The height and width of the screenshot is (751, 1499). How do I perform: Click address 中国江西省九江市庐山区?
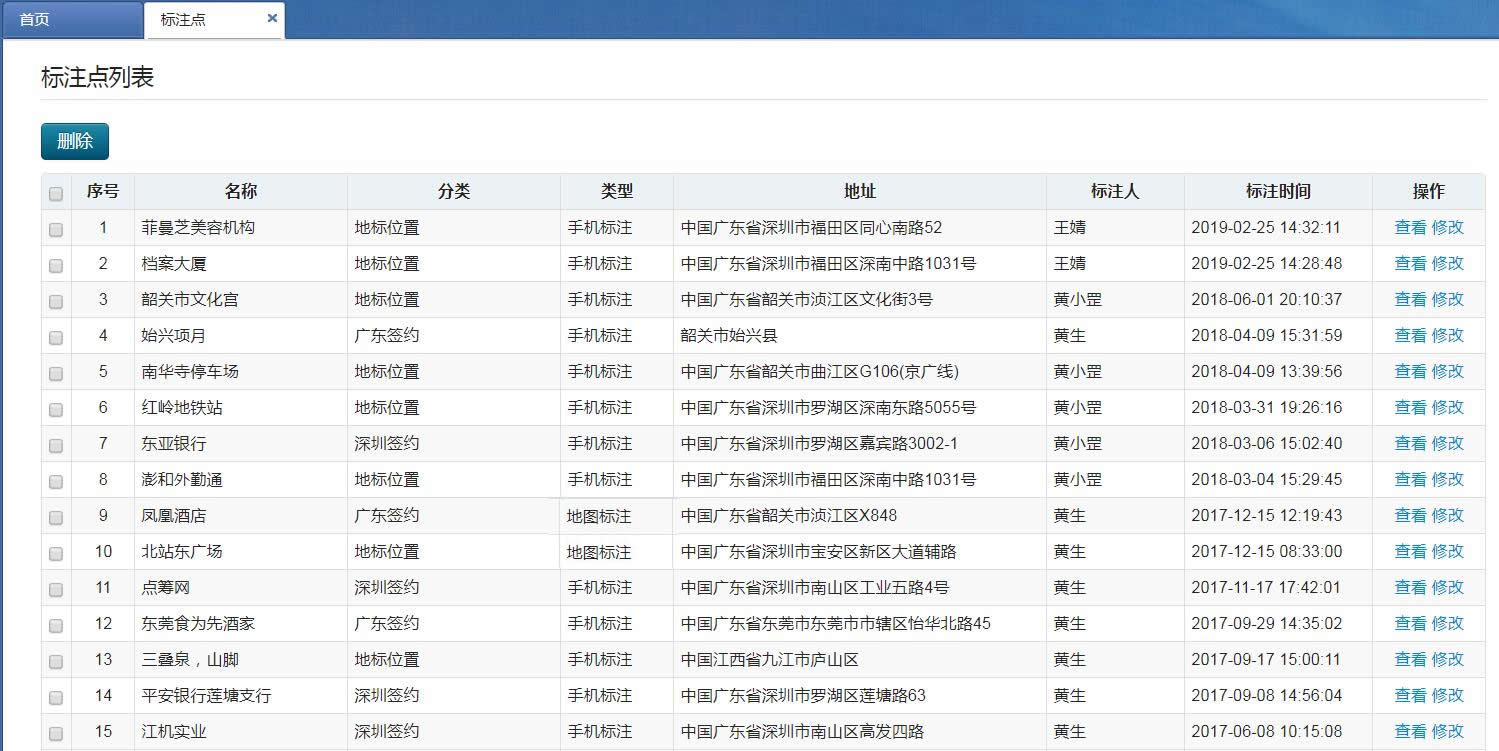point(769,659)
